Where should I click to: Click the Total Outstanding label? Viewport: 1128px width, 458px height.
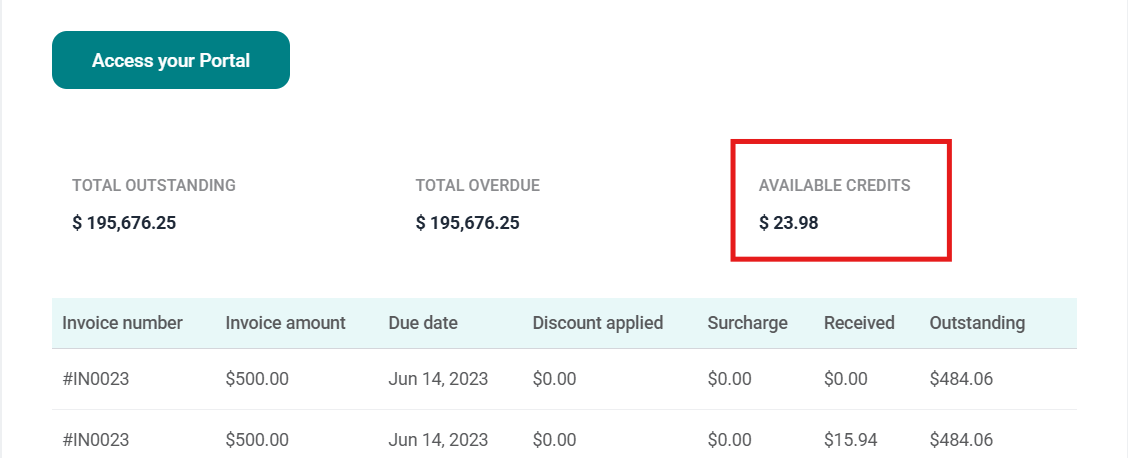tap(154, 185)
